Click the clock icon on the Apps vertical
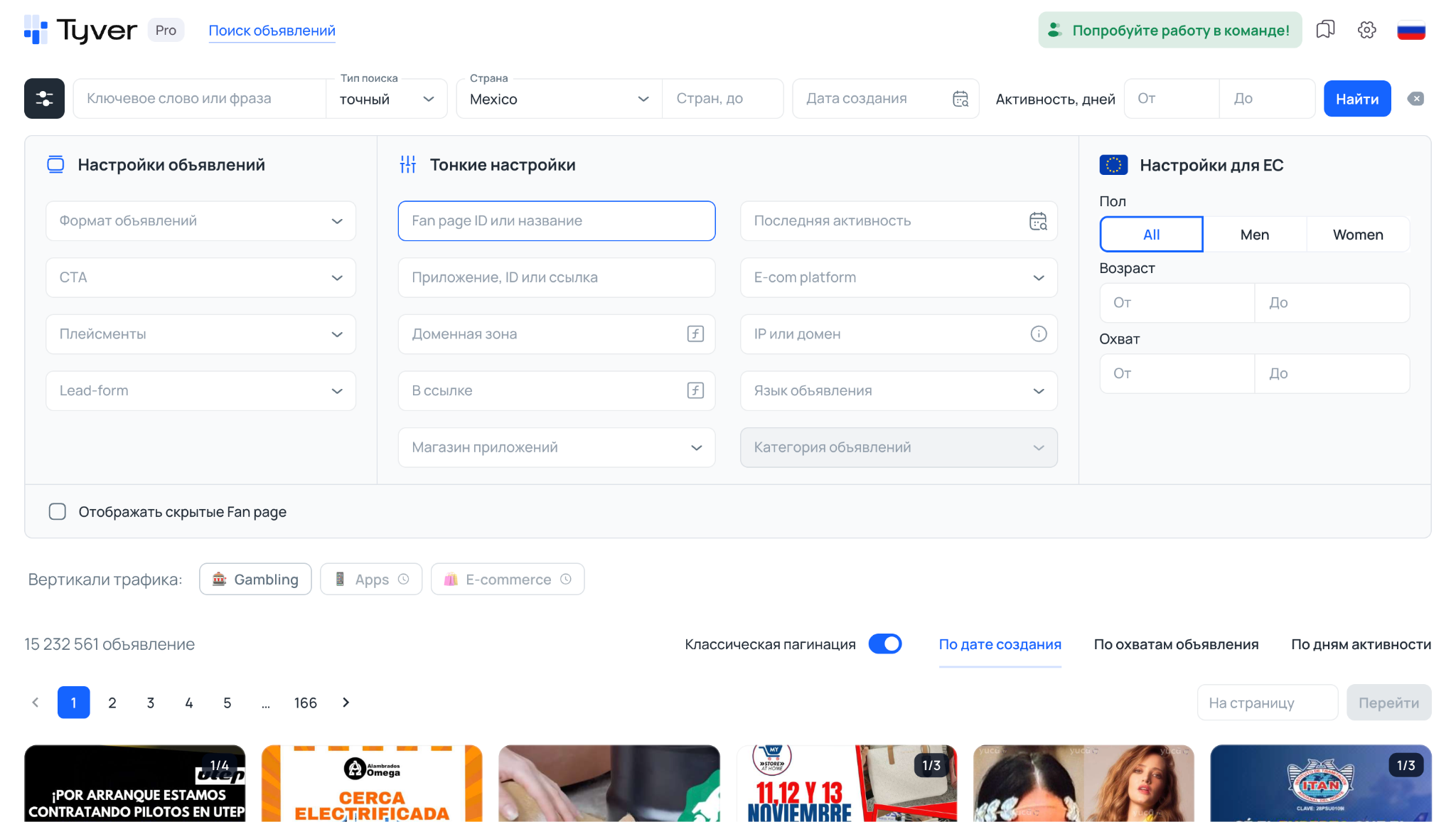The image size is (1456, 822). (x=402, y=579)
